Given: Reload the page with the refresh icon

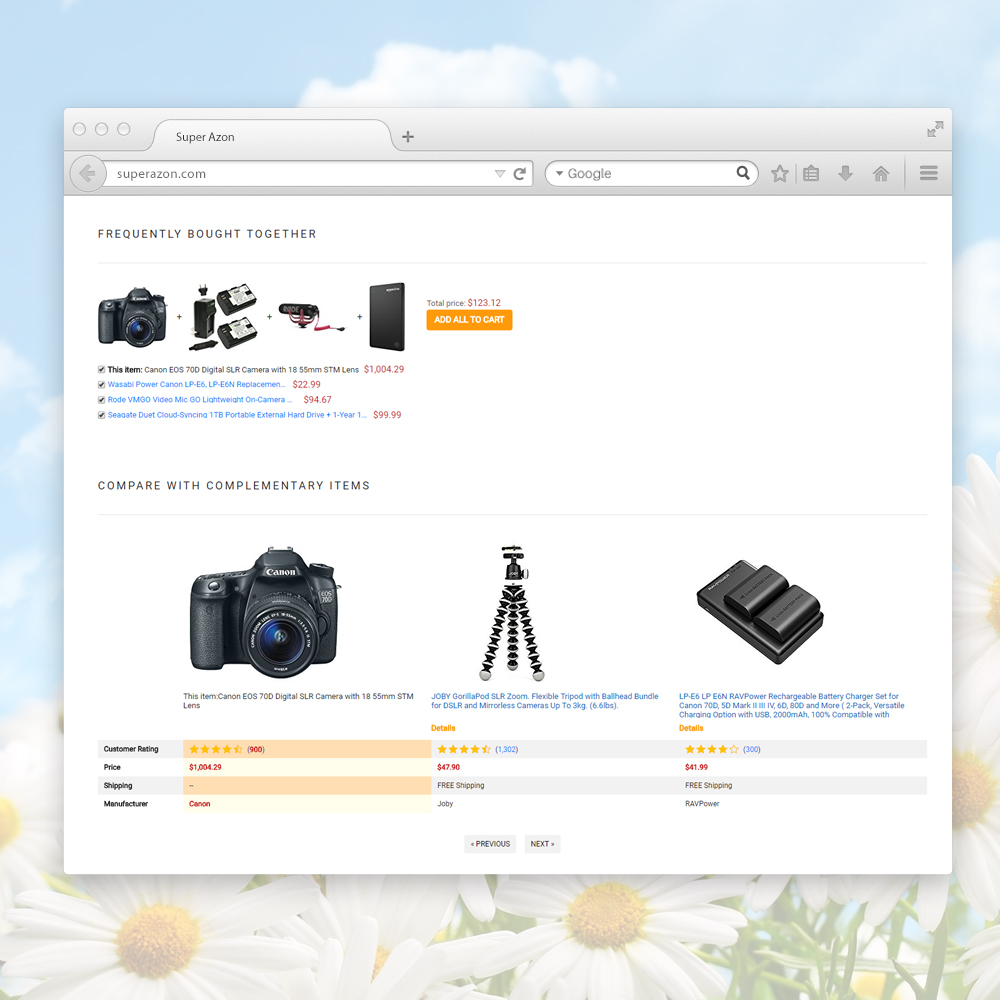Looking at the screenshot, I should point(520,173).
